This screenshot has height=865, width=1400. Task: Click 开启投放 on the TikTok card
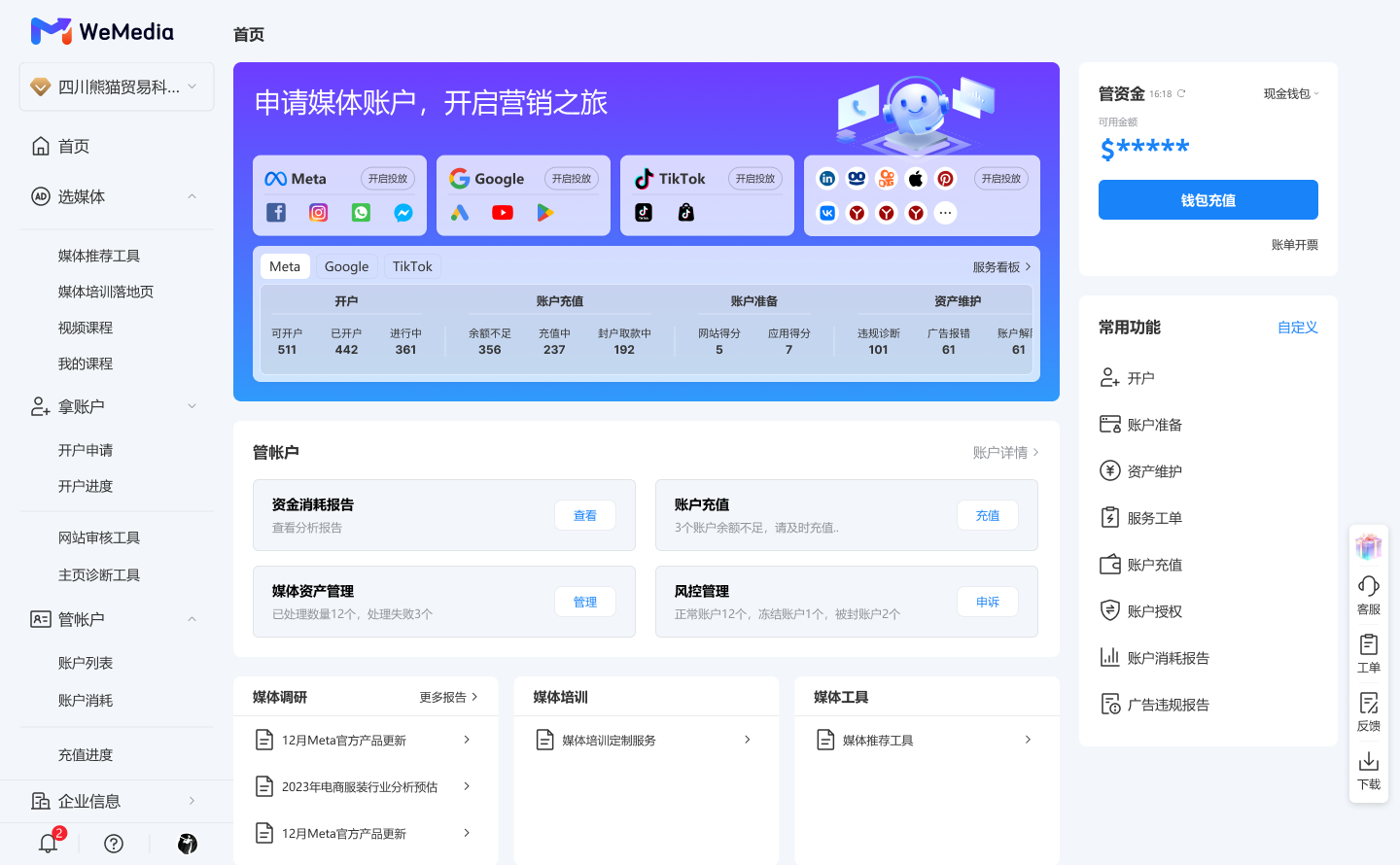(755, 179)
